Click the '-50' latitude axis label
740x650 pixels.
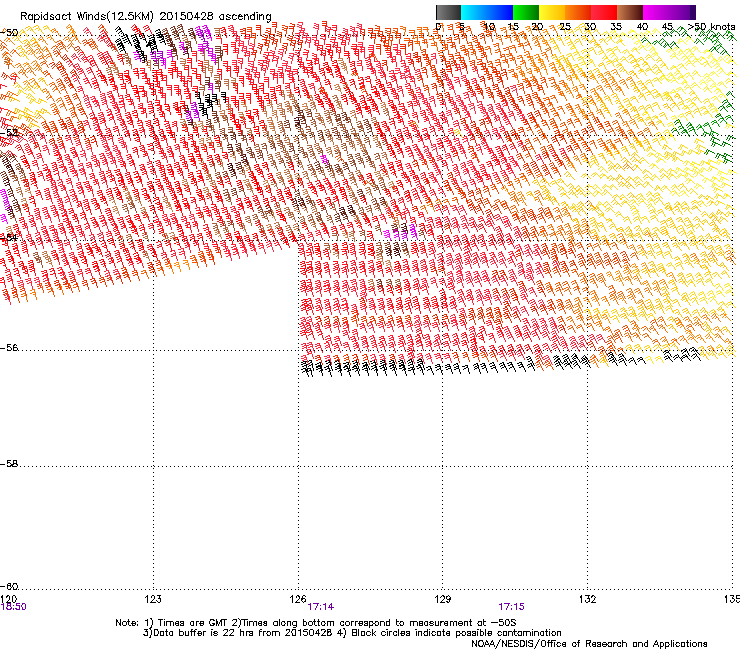(9, 33)
